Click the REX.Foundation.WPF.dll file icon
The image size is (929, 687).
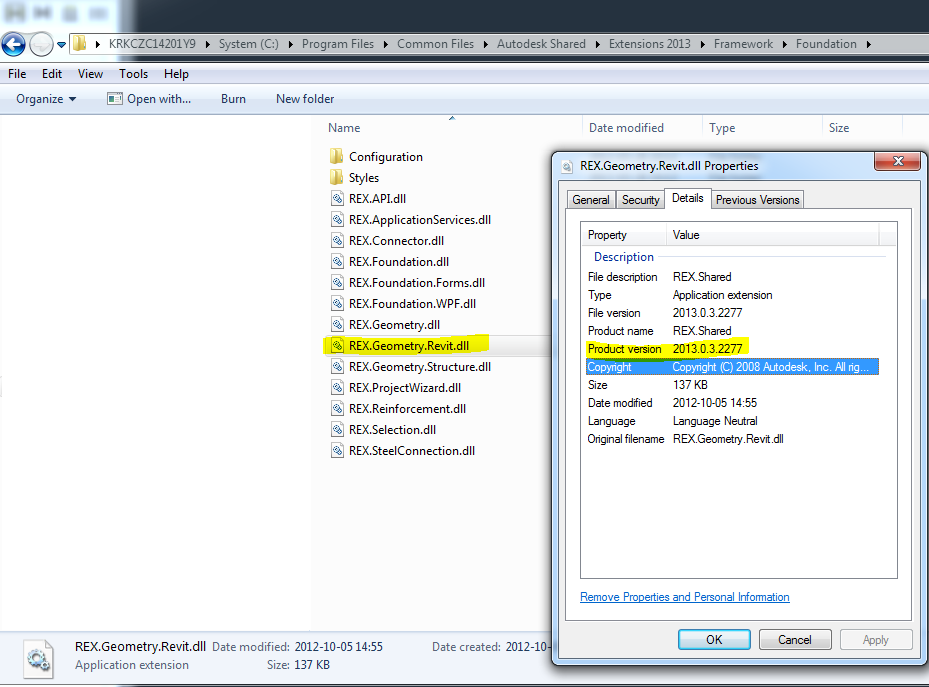(337, 304)
